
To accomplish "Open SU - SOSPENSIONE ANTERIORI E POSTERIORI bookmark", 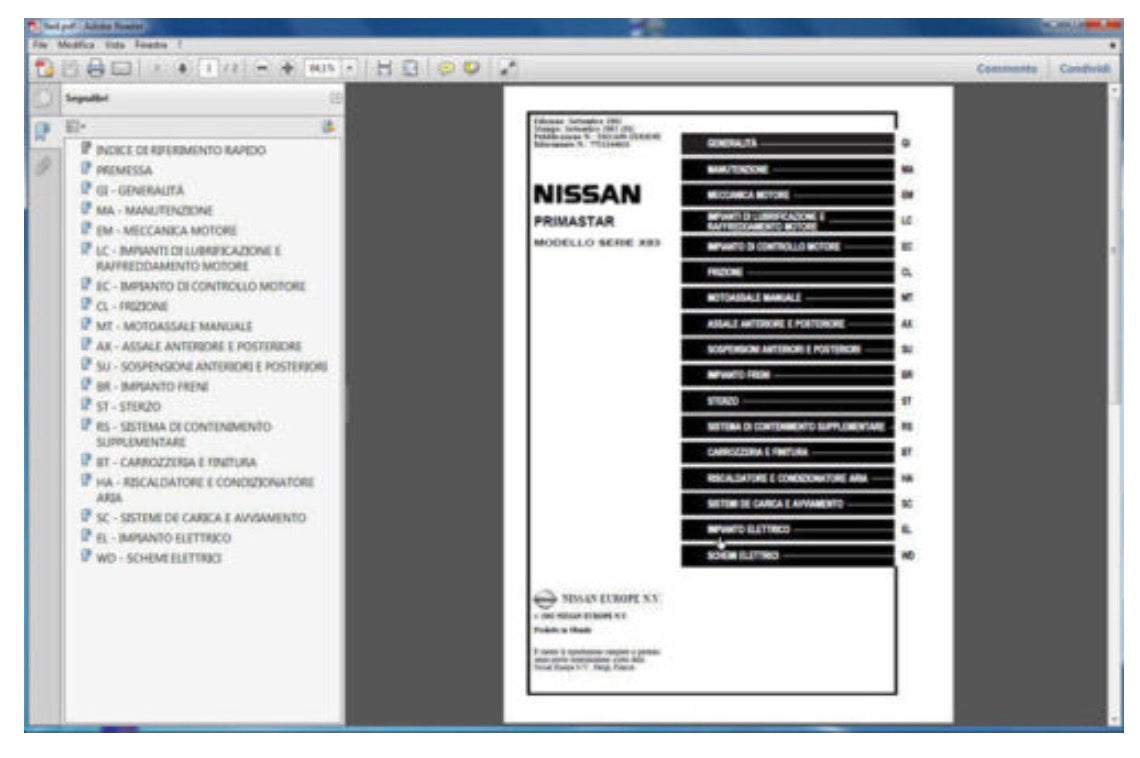I will point(212,366).
